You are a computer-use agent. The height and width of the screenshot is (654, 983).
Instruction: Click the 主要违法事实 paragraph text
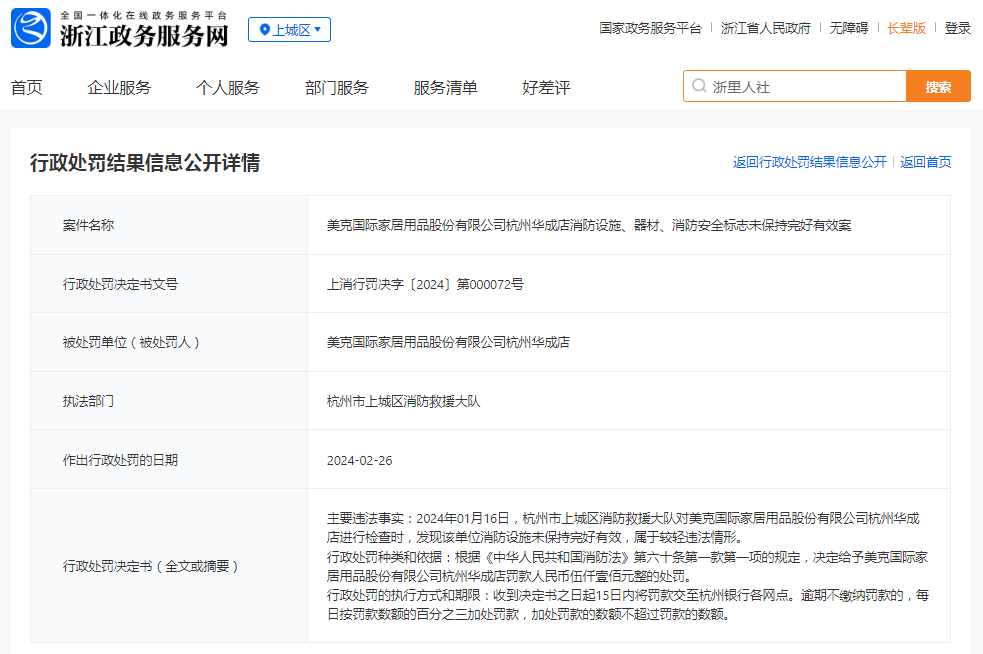624,528
